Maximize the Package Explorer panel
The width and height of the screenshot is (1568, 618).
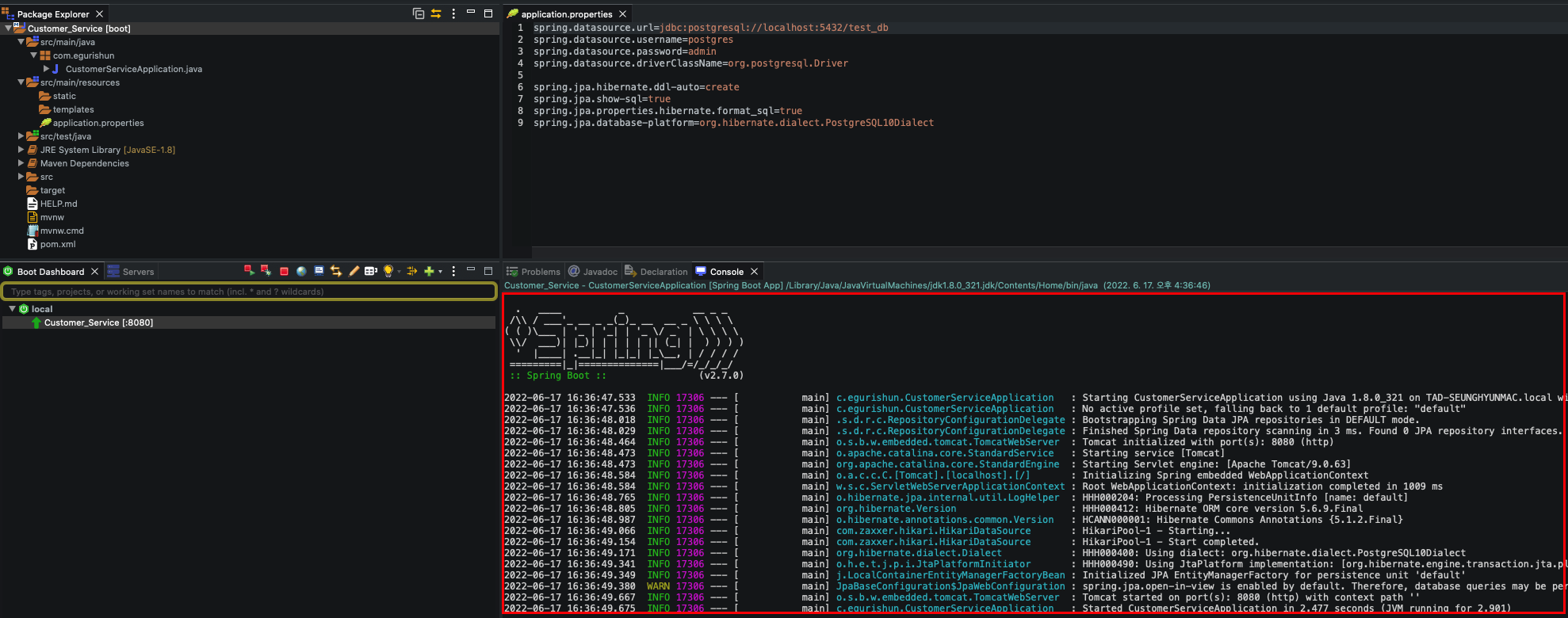[488, 13]
